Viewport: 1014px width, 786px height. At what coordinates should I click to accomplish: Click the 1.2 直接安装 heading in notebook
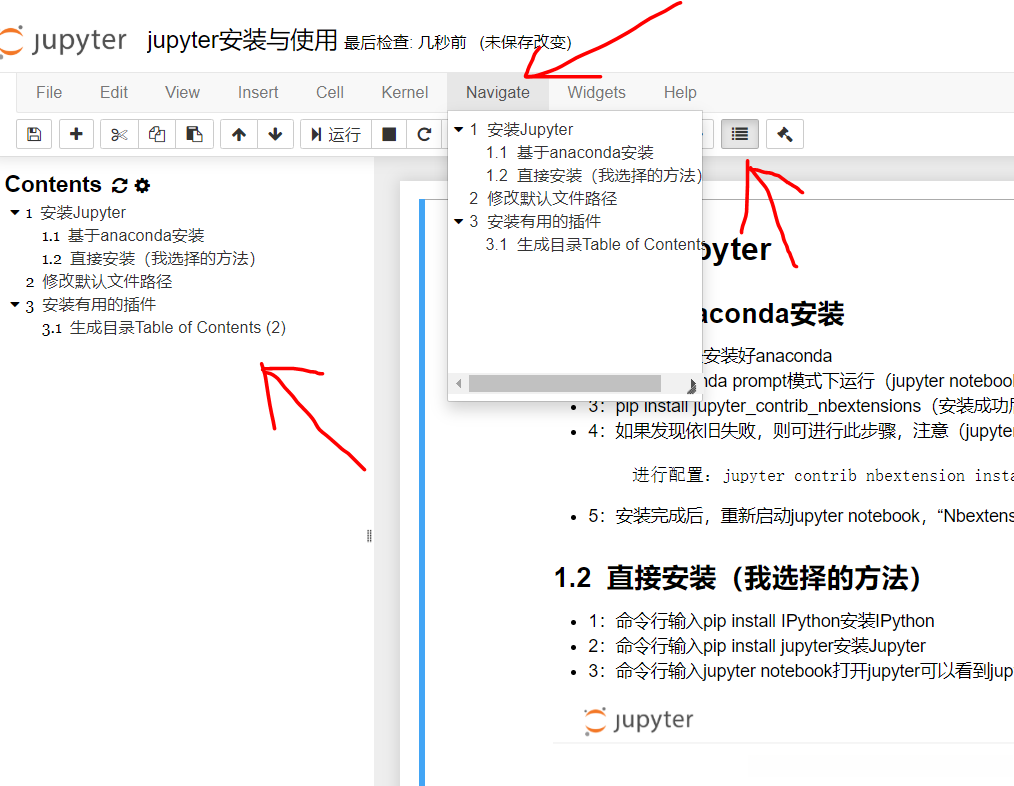[x=738, y=578]
